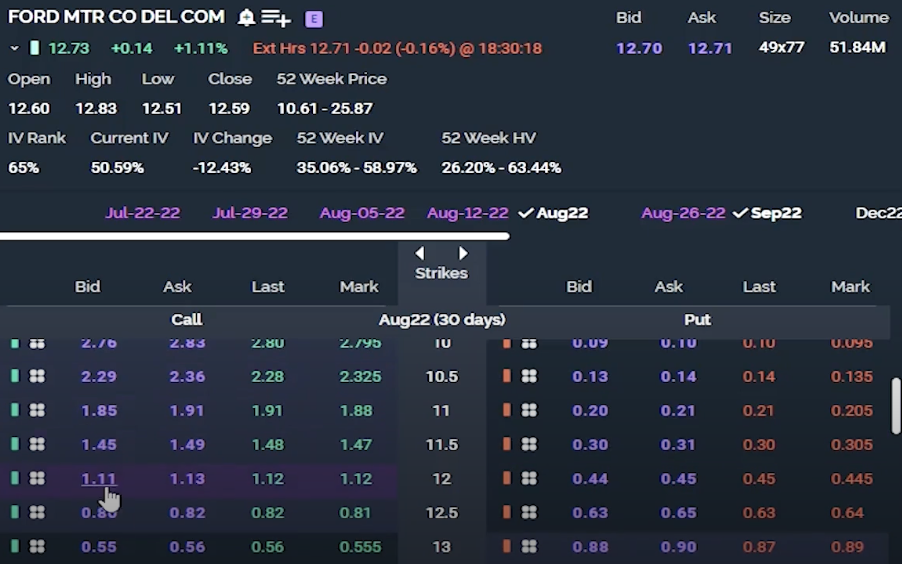Open call grid icon for strike 12
The image size is (902, 564).
point(37,478)
